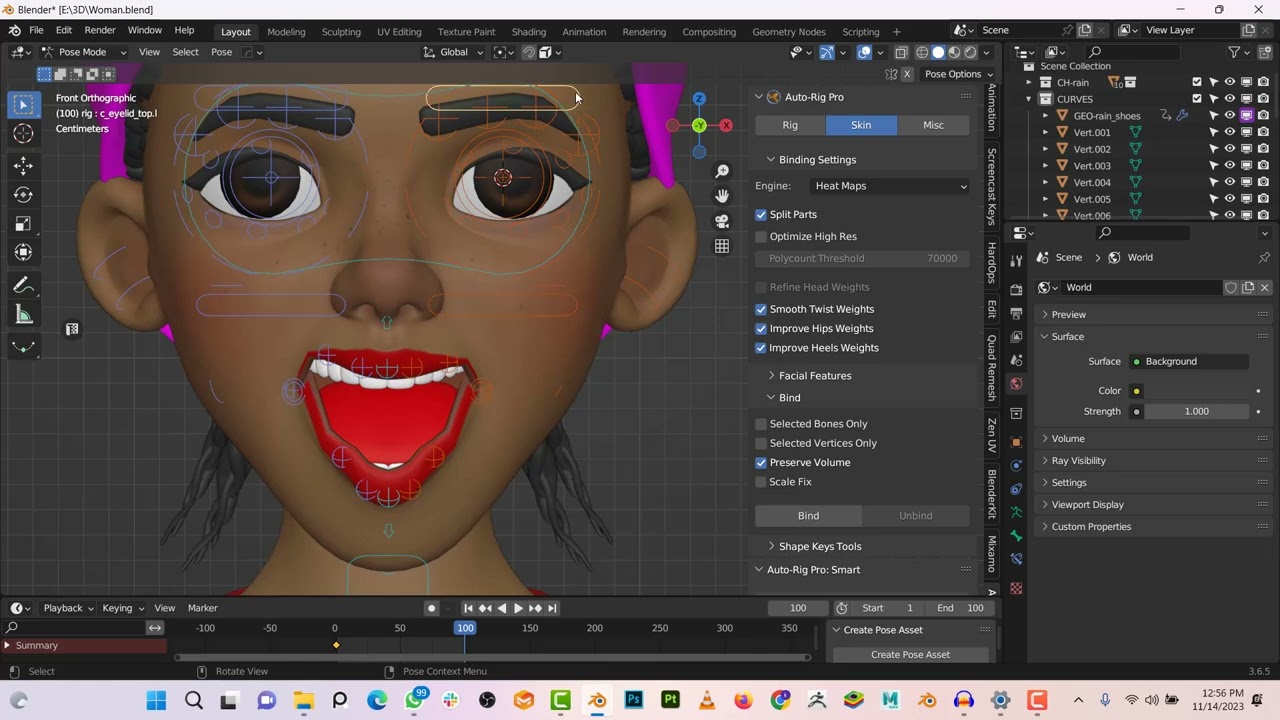This screenshot has height=720, width=1280.
Task: Open the File menu
Action: coord(36,31)
